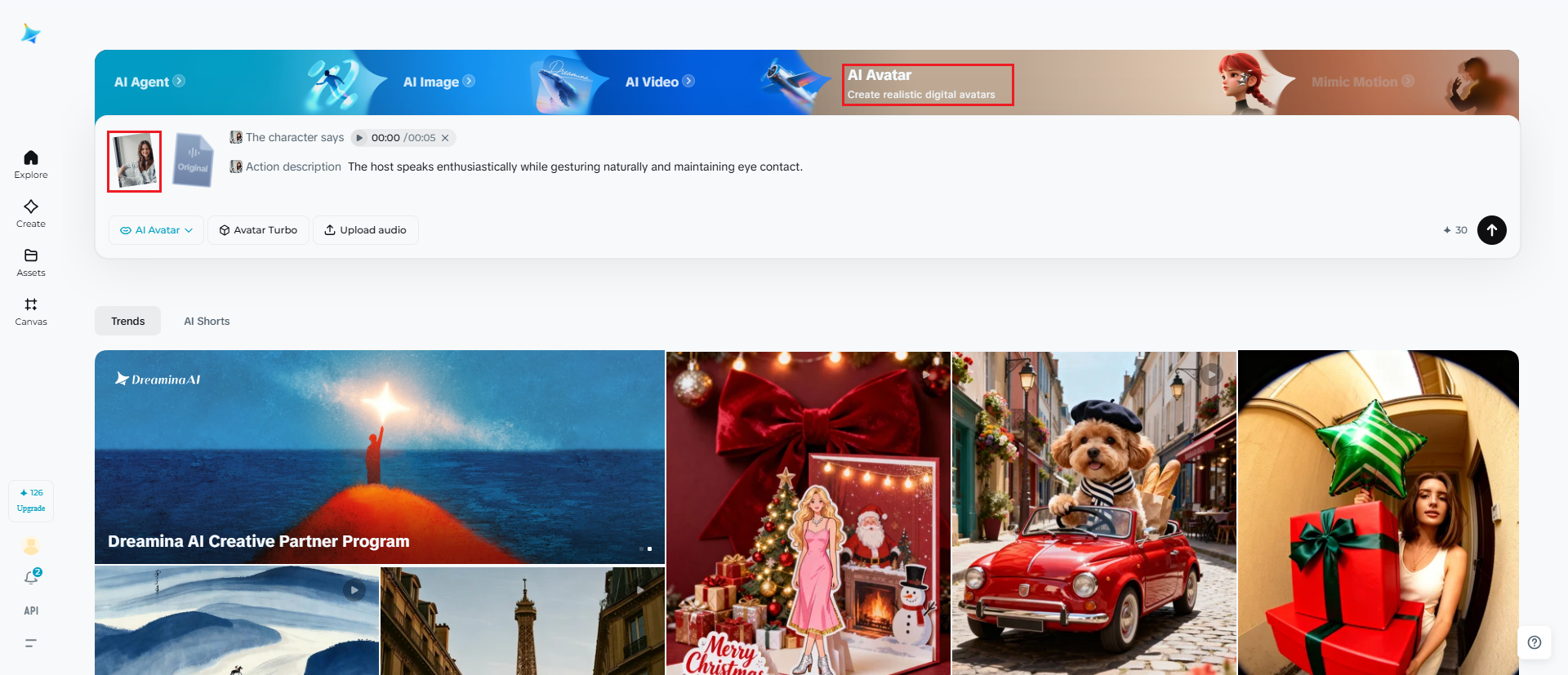Open the help question mark button
This screenshot has height=675, width=1568.
point(1535,642)
